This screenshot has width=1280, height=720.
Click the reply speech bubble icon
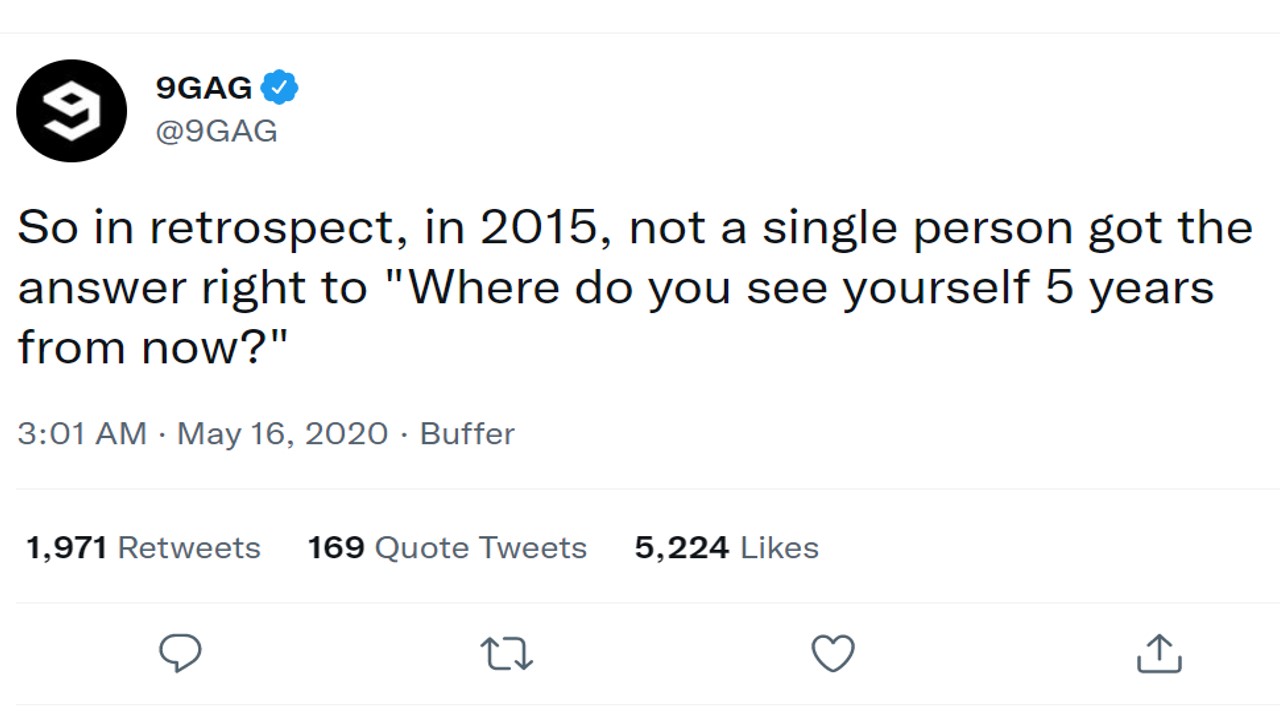point(180,654)
